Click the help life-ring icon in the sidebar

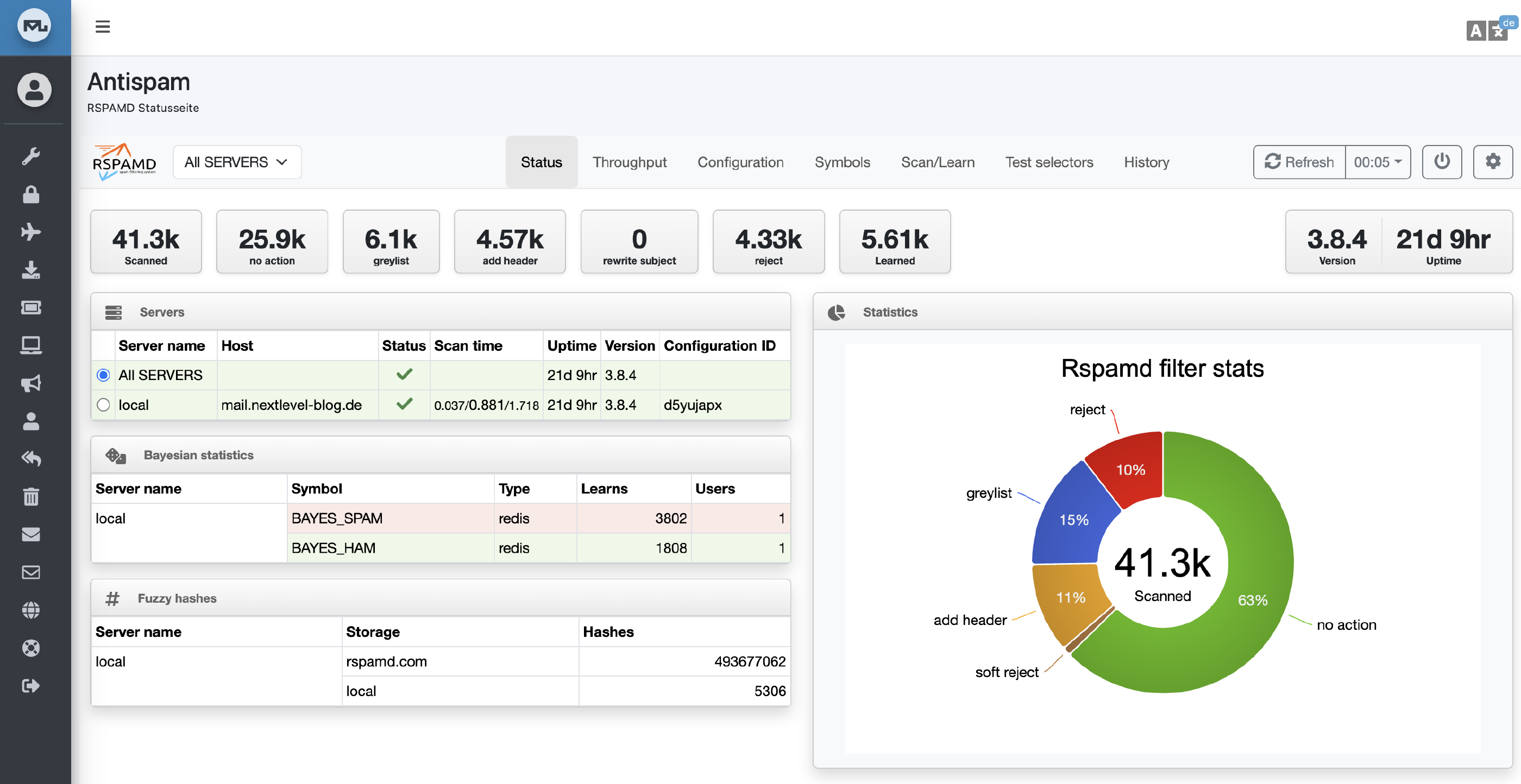(x=31, y=648)
